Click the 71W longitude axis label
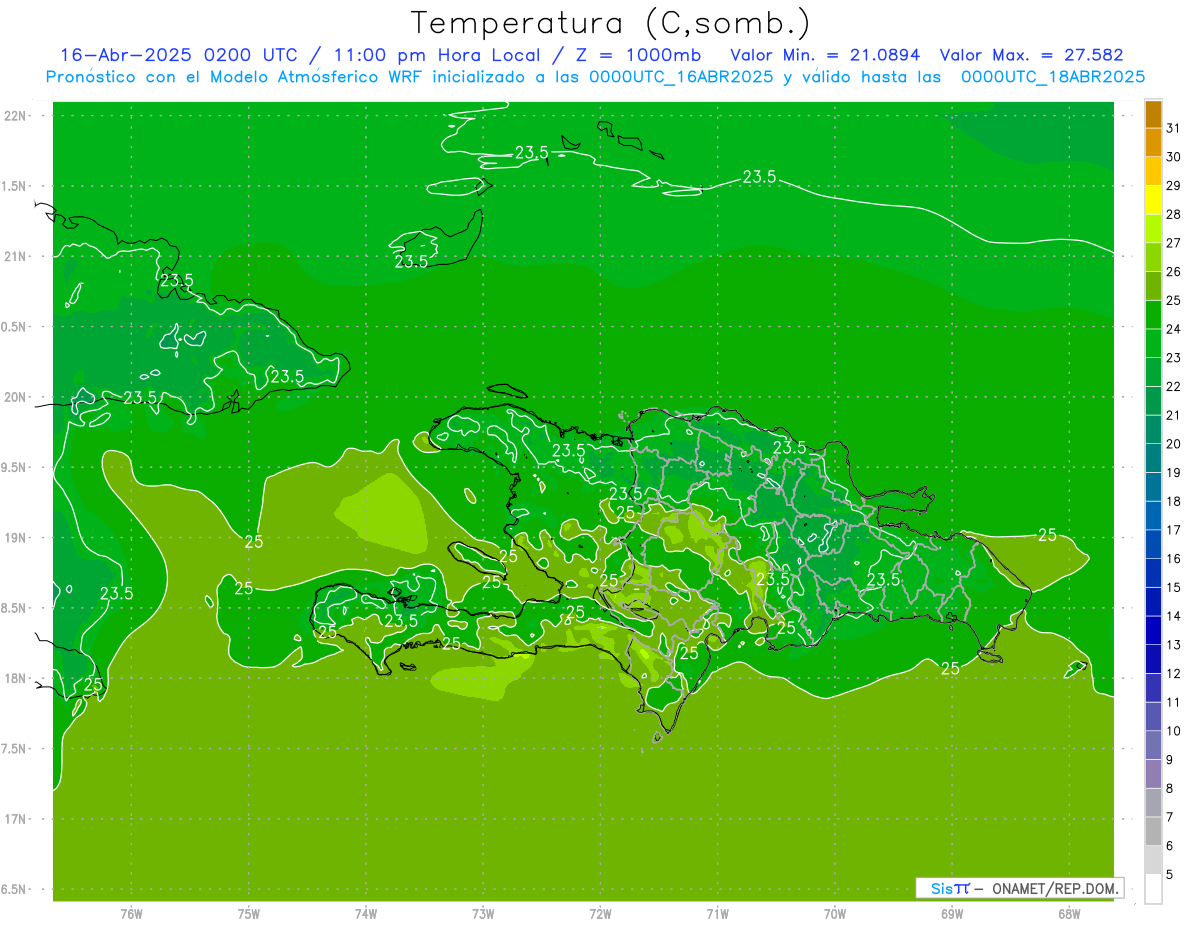 click(x=717, y=914)
